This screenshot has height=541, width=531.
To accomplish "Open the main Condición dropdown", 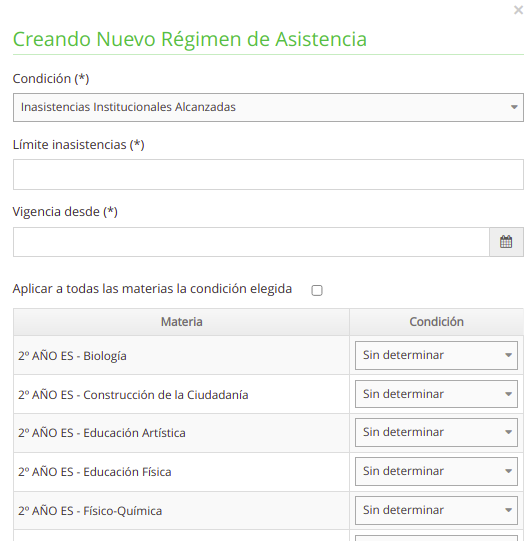I will [x=268, y=107].
